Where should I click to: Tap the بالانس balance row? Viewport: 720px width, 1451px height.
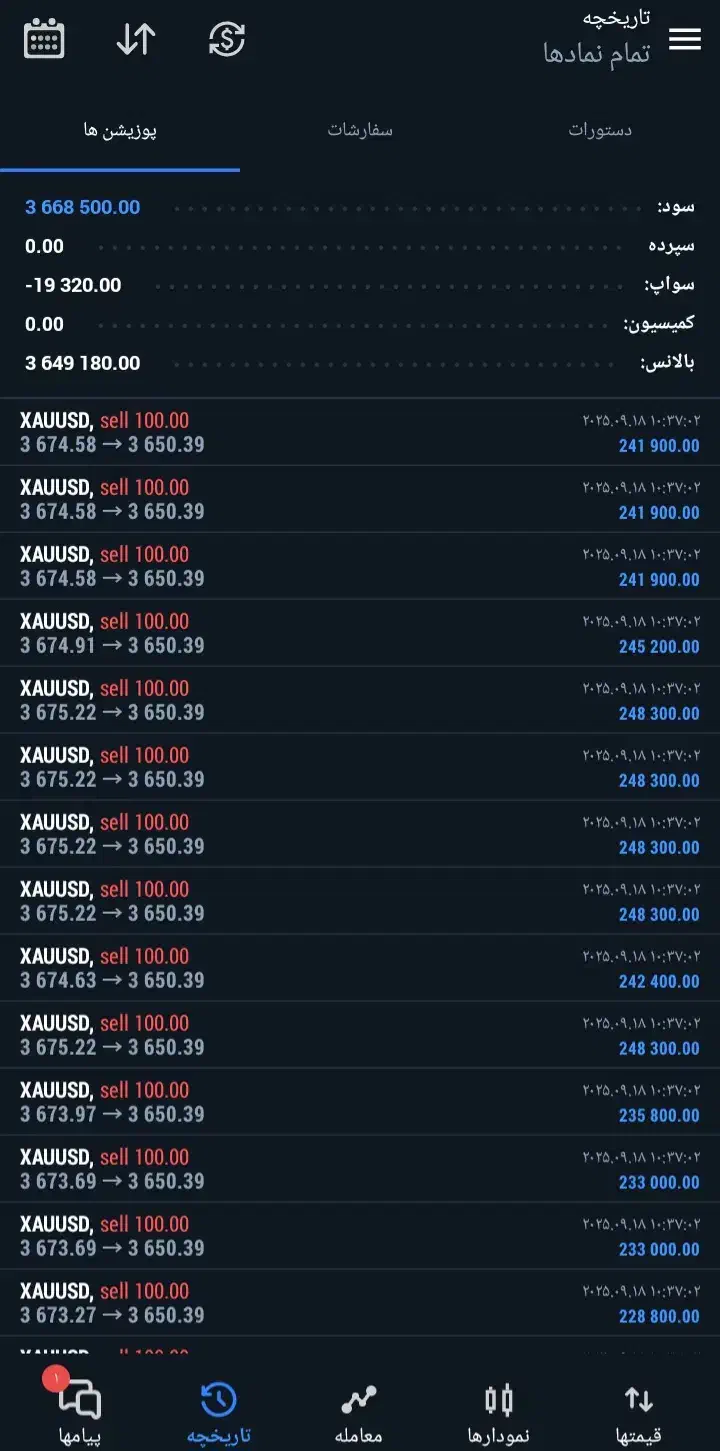[x=360, y=363]
